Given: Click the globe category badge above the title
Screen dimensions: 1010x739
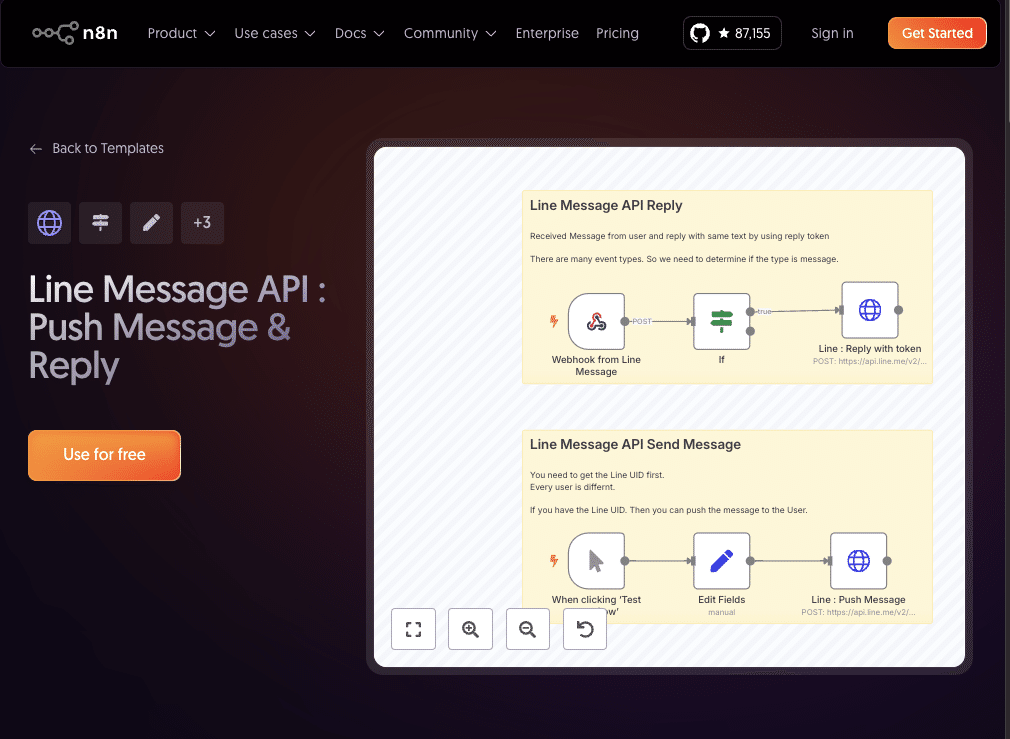Looking at the screenshot, I should coord(49,222).
